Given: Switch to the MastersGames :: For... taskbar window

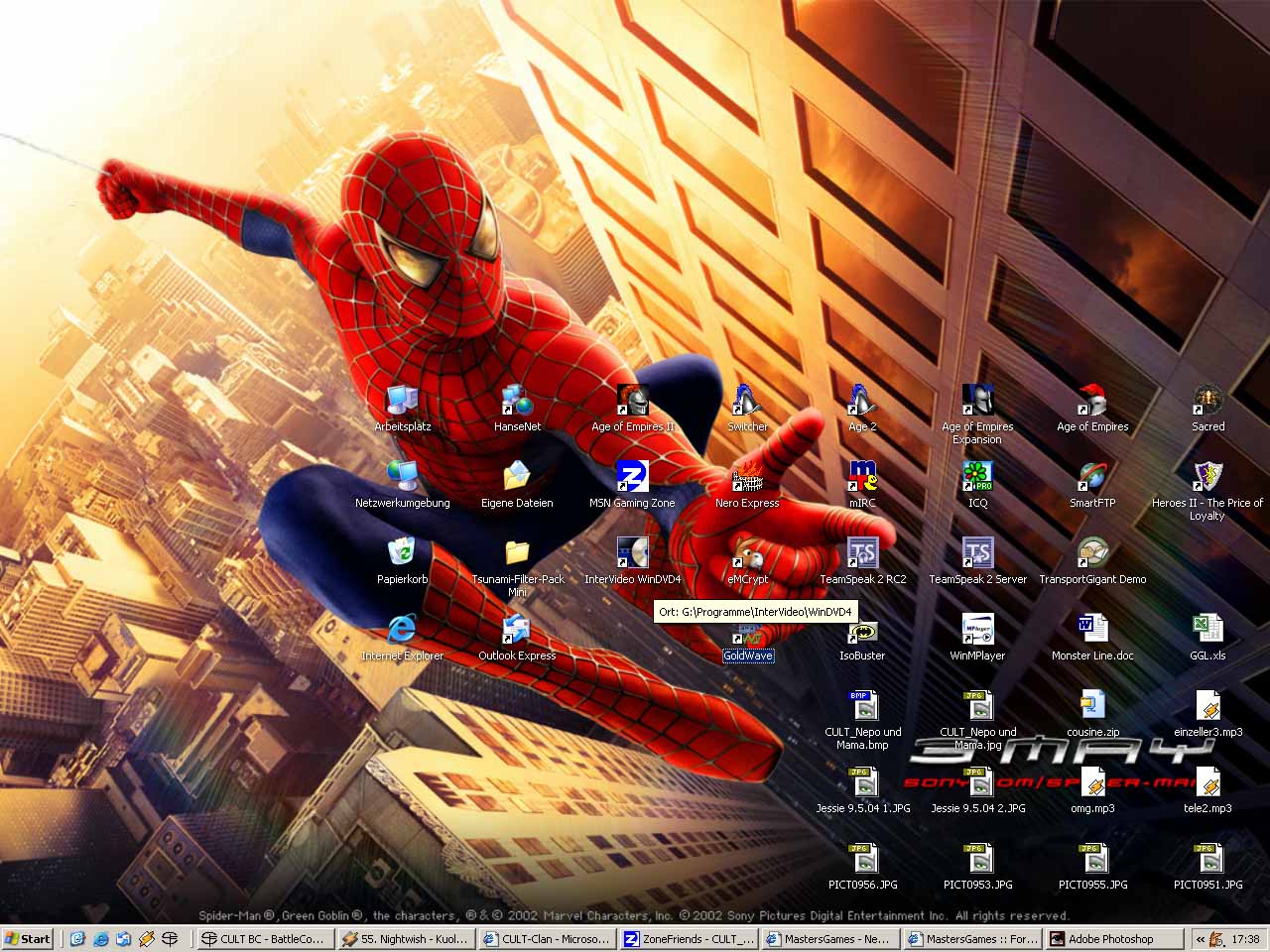Looking at the screenshot, I should point(970,938).
